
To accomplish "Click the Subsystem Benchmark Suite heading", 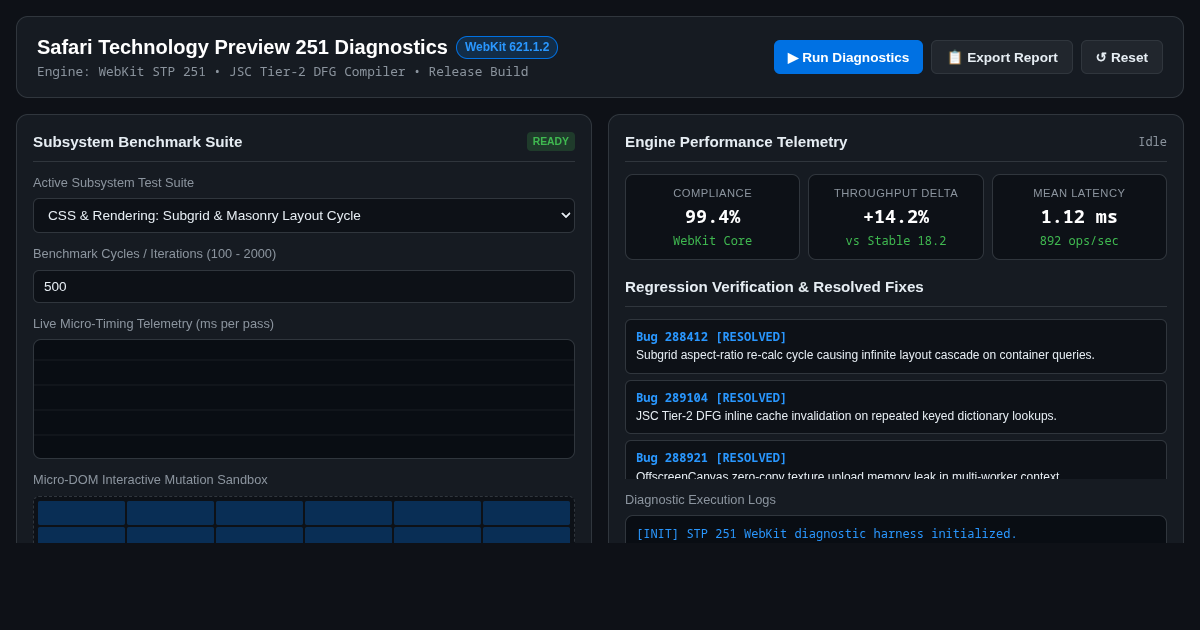I will point(137,142).
